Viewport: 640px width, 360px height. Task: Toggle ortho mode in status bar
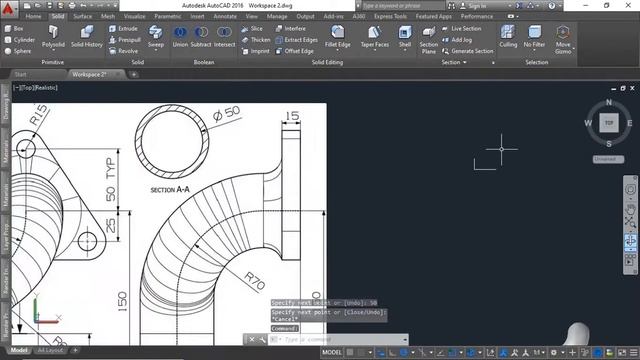pos(392,353)
